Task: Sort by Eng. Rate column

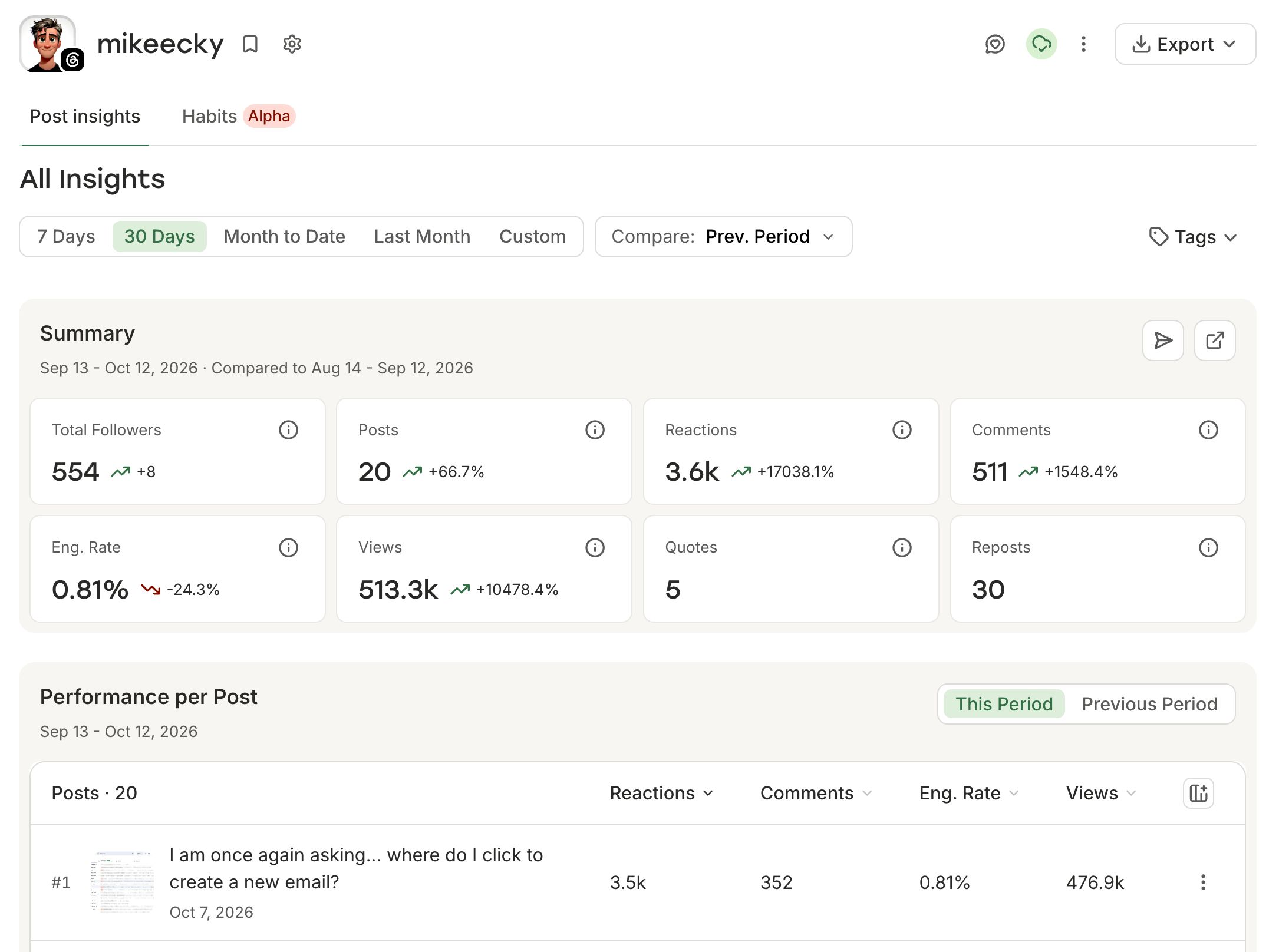Action: pyautogui.click(x=968, y=793)
